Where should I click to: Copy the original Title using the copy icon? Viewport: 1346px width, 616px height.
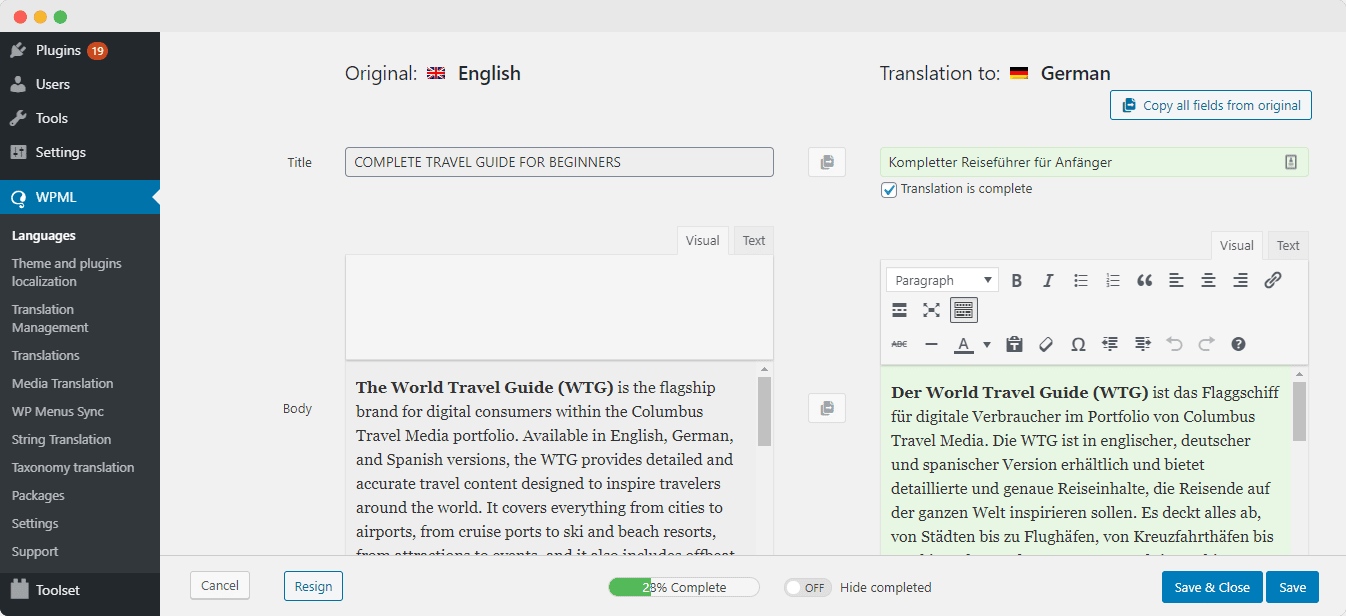point(826,161)
